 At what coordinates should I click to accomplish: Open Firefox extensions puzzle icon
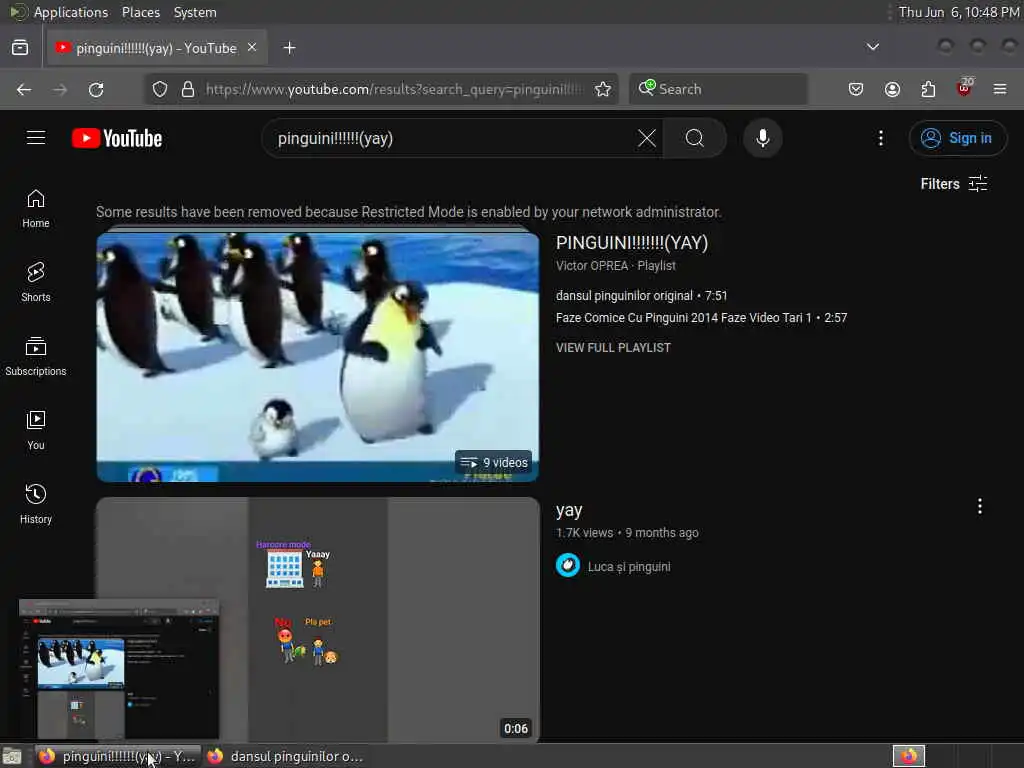click(x=928, y=89)
